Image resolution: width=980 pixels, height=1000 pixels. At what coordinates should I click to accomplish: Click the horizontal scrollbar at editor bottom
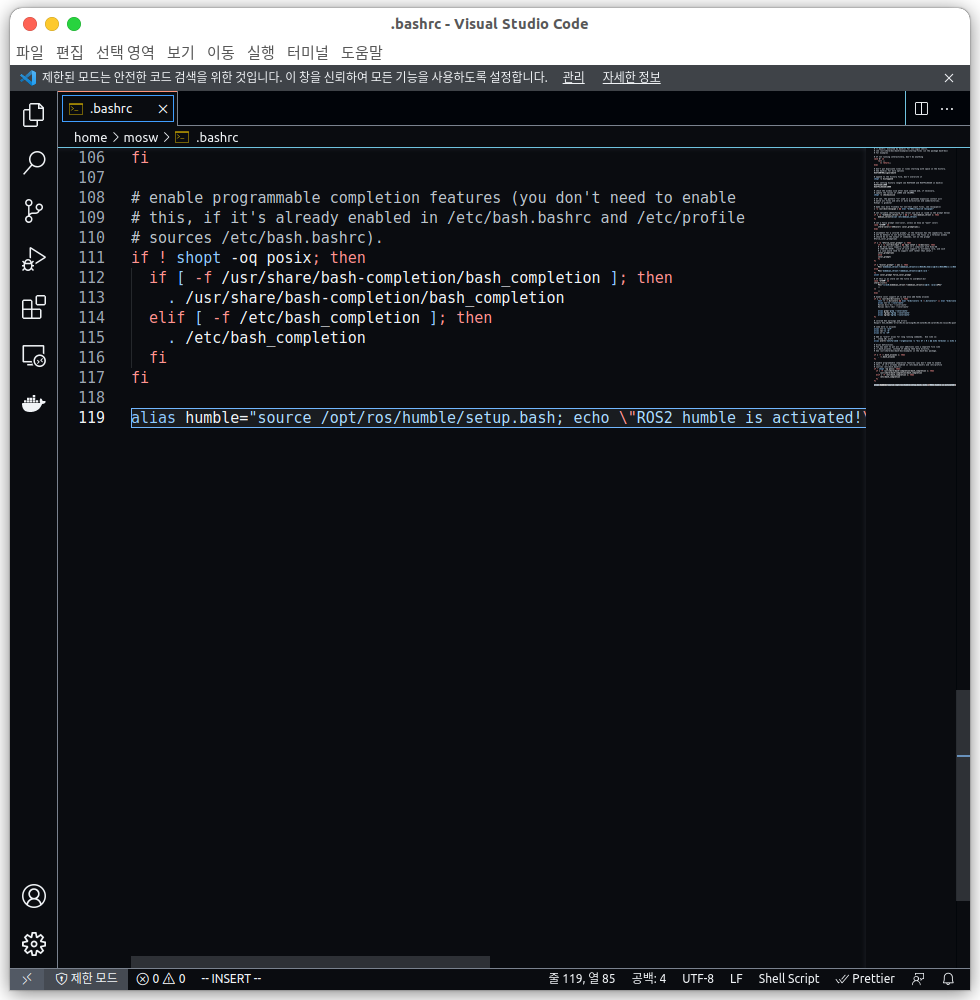pos(310,961)
